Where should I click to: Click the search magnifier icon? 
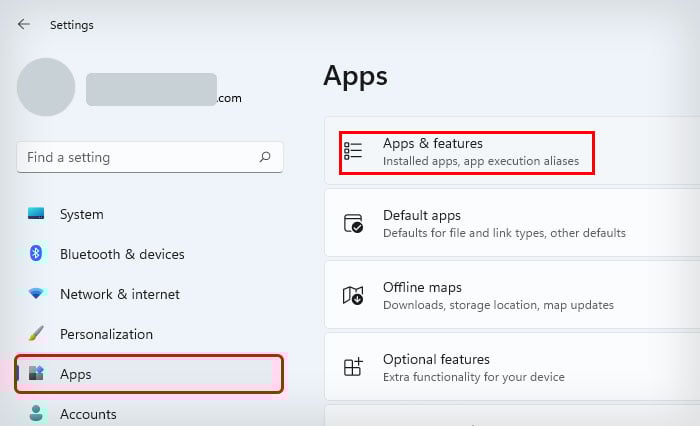pyautogui.click(x=265, y=157)
